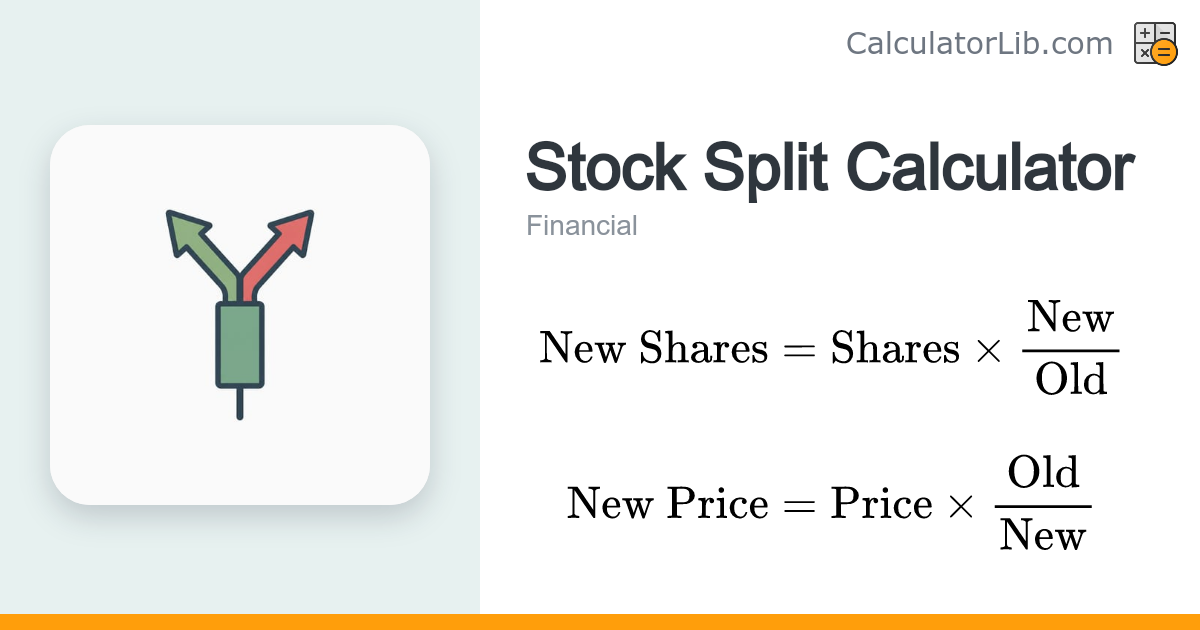The width and height of the screenshot is (1200, 630).
Task: Click the white rounded icon card
Action: pos(240,315)
